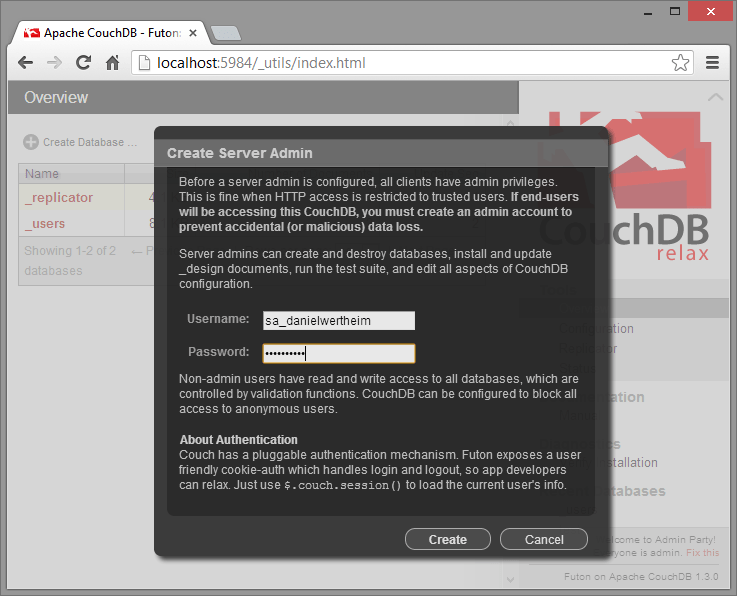The width and height of the screenshot is (737, 596).
Task: Click the CouchDB relax logo
Action: click(x=626, y=187)
